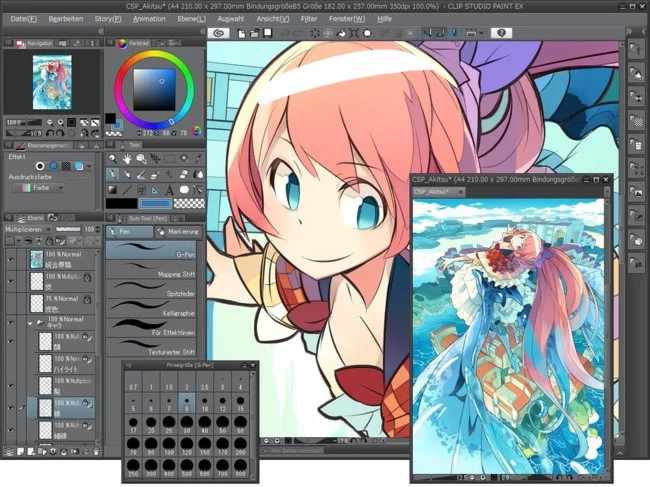Adjust layer opacity stepper showing 100
The image size is (650, 487).
tap(98, 229)
